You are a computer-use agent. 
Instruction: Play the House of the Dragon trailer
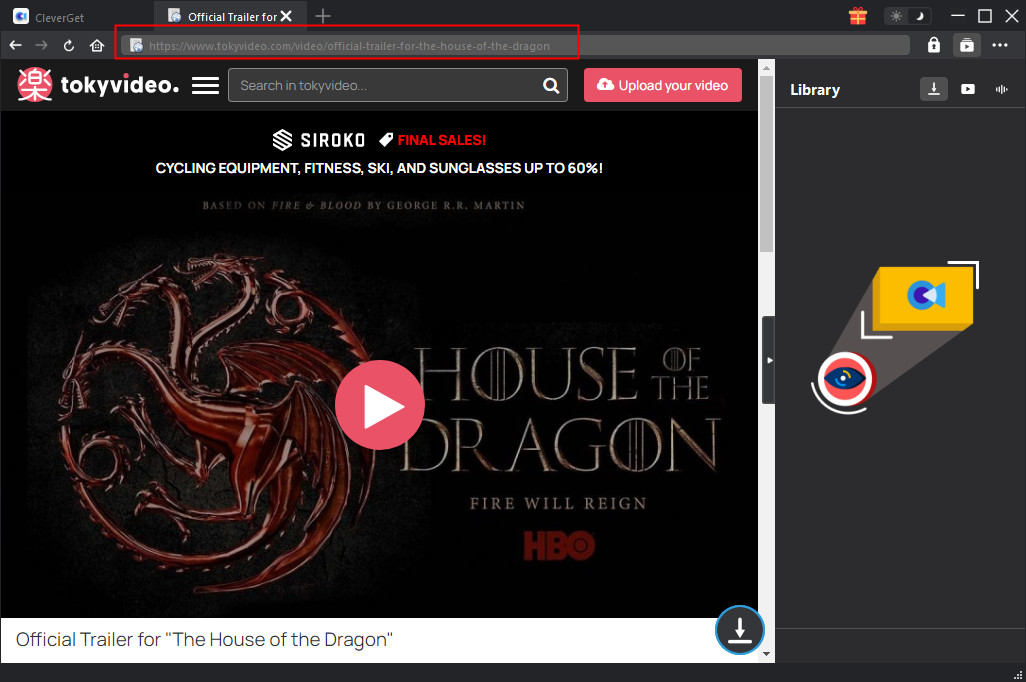[379, 406]
